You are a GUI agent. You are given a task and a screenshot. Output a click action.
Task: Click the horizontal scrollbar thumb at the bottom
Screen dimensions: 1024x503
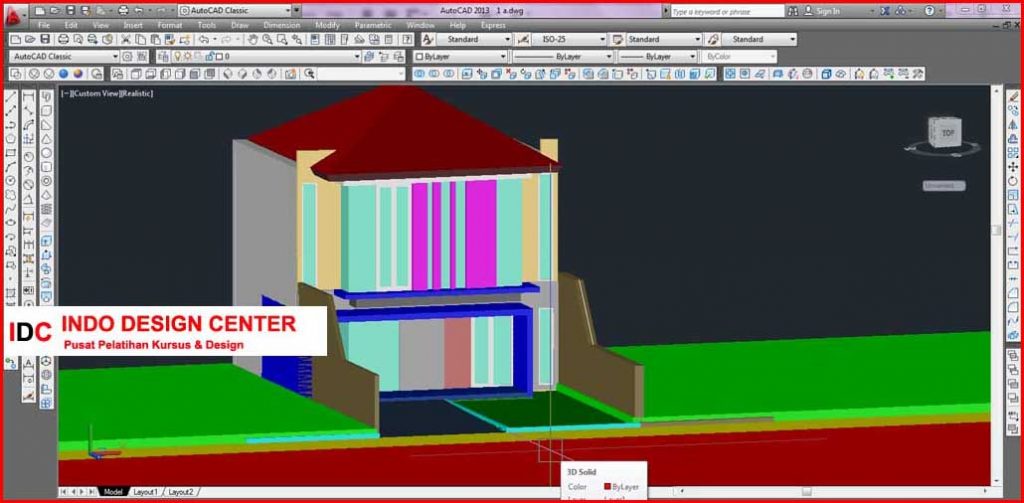[807, 491]
